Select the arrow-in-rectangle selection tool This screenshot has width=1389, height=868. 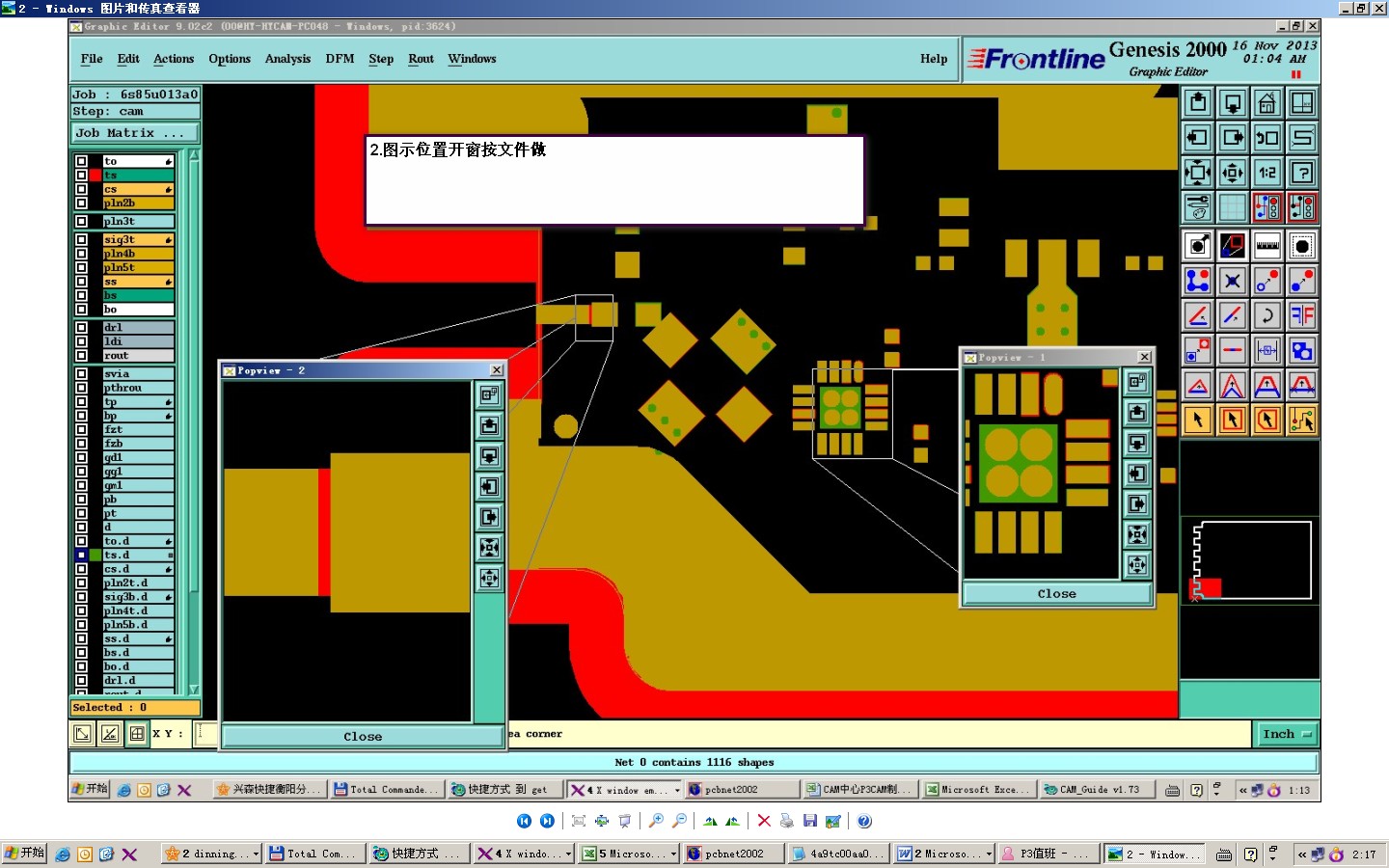[x=1232, y=420]
